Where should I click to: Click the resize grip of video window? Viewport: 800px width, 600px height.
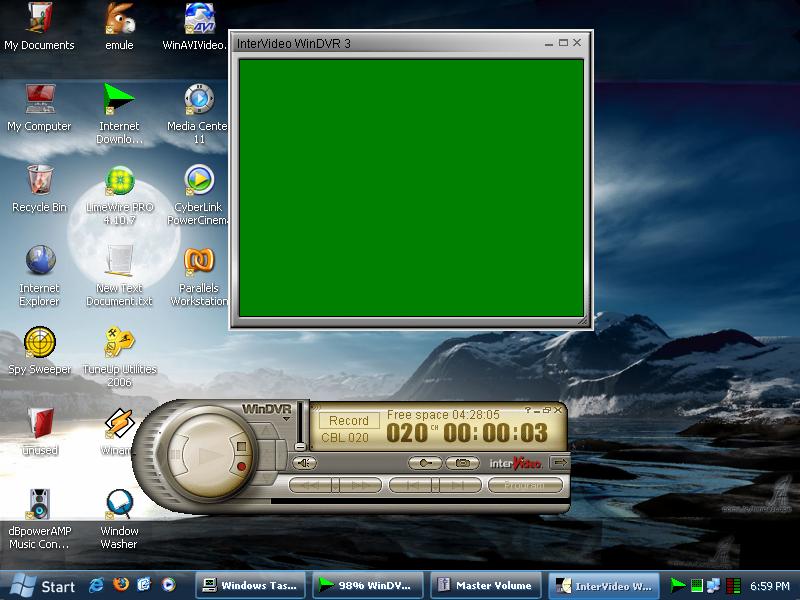click(583, 320)
